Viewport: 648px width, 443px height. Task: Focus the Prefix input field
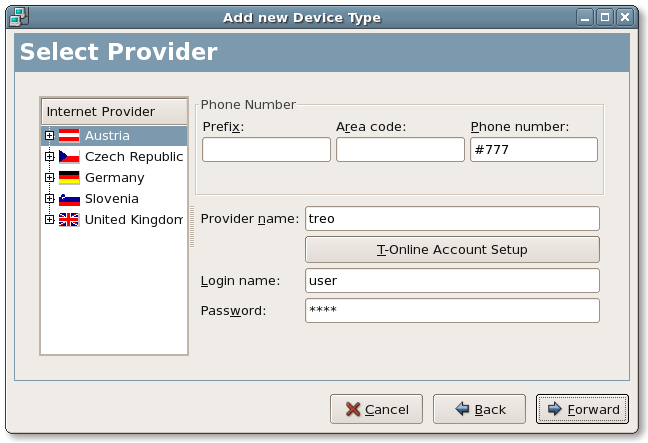[x=266, y=150]
